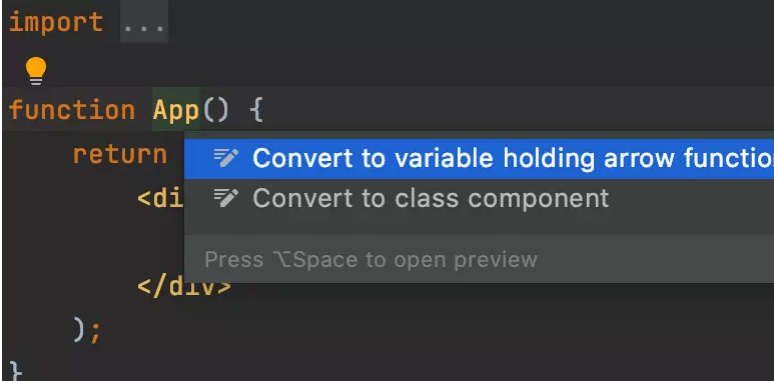Click the closing </div> tag
774x381 pixels.
[184, 287]
